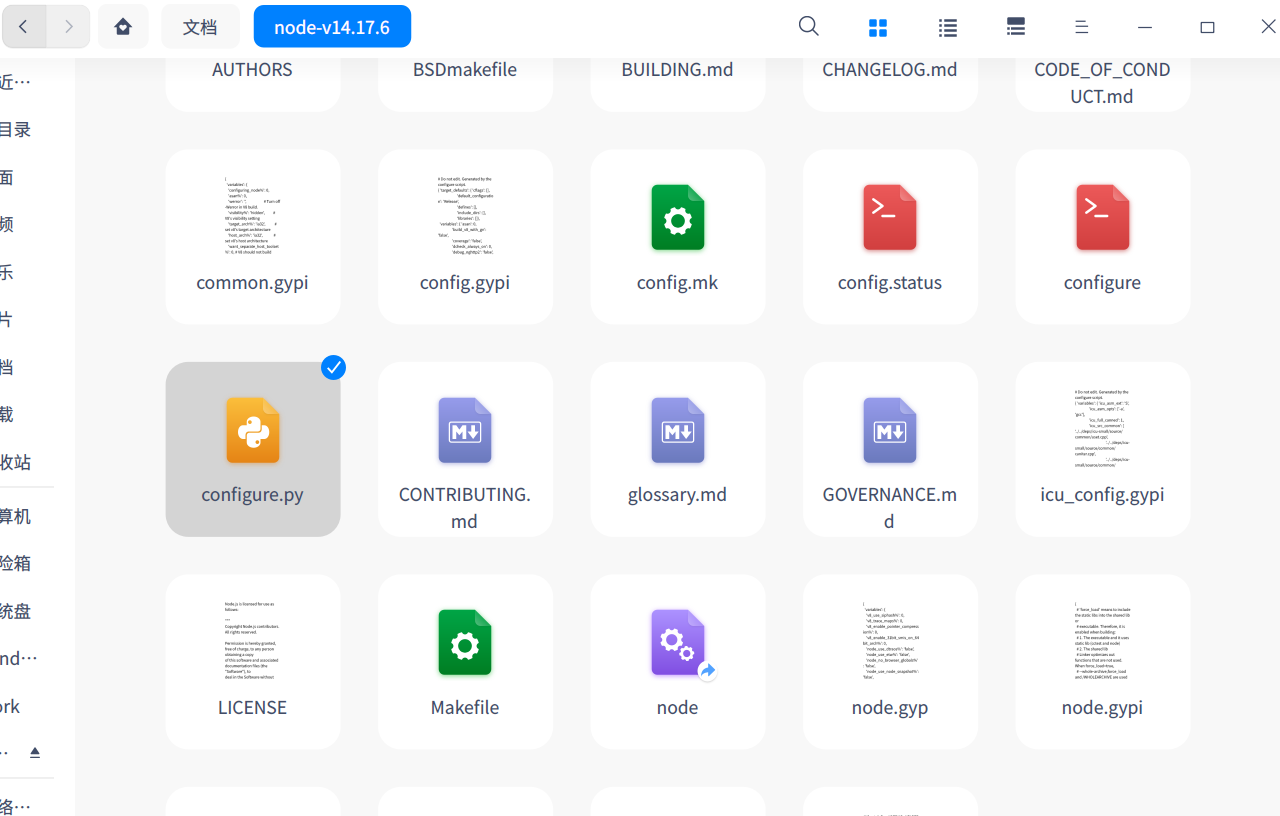The height and width of the screenshot is (816, 1280).
Task: Open the search tool
Action: pos(809,27)
